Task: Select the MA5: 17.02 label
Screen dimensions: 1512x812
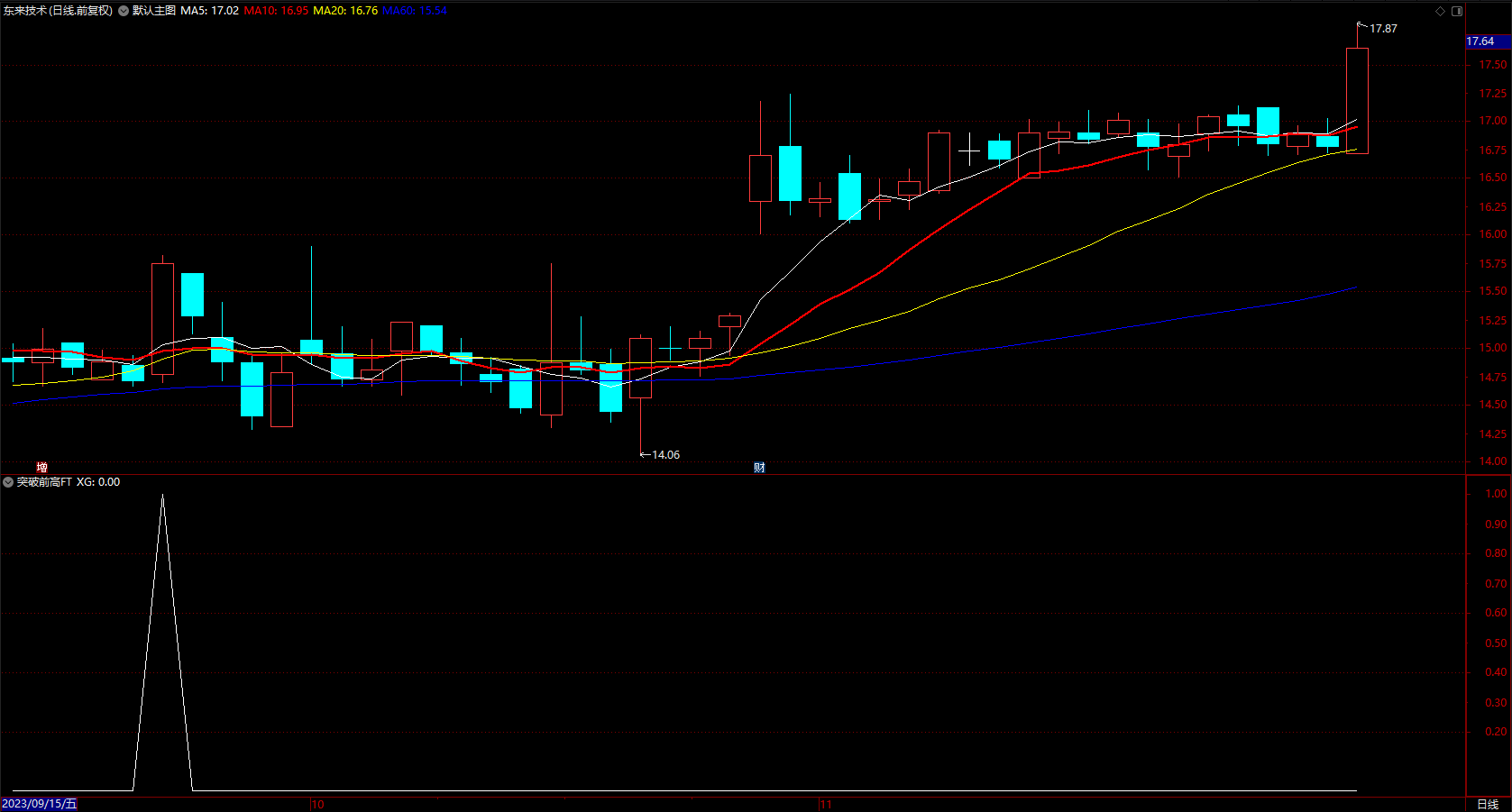Action: (210, 11)
